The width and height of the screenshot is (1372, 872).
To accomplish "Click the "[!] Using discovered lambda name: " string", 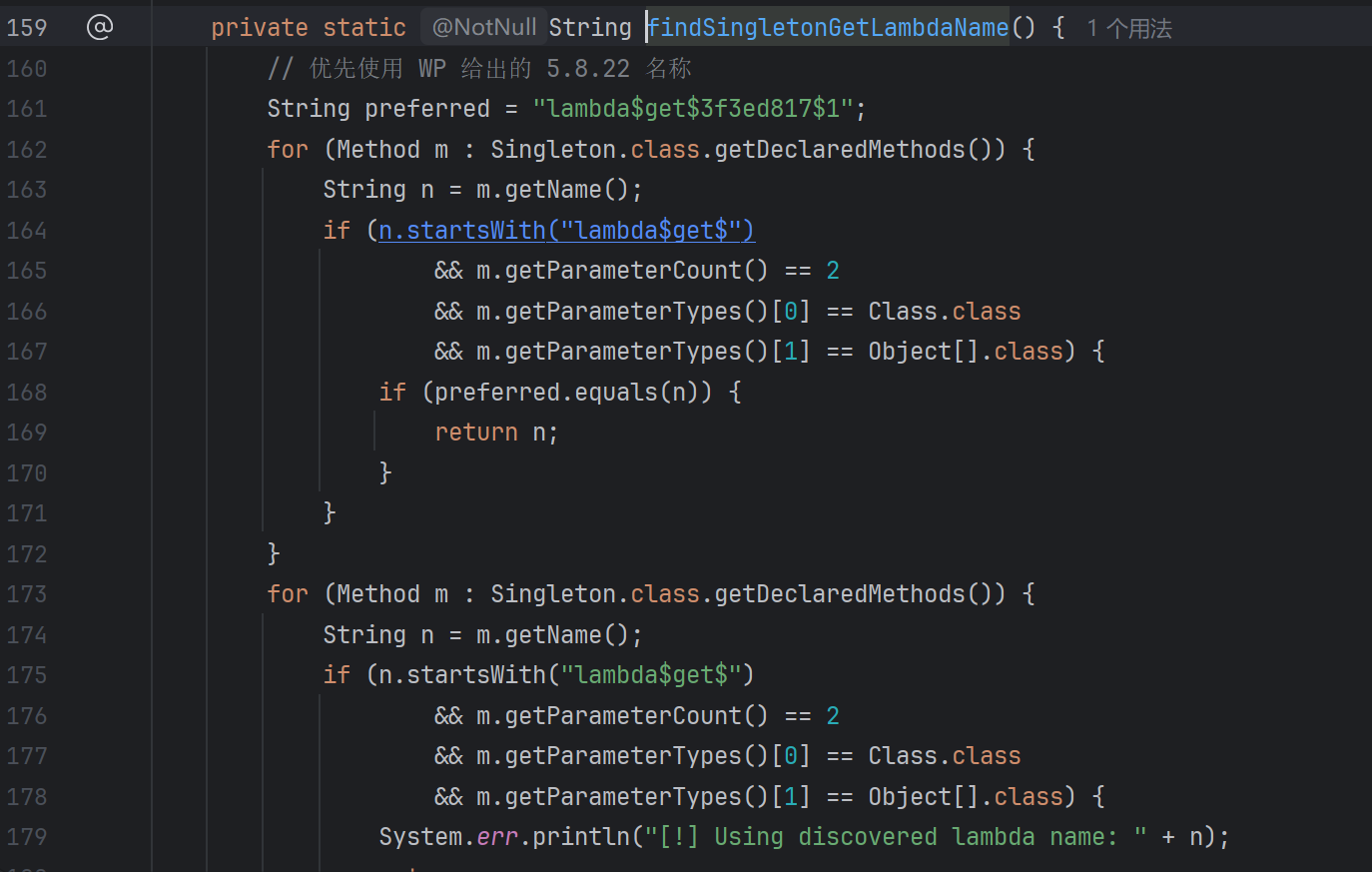I will click(x=896, y=837).
